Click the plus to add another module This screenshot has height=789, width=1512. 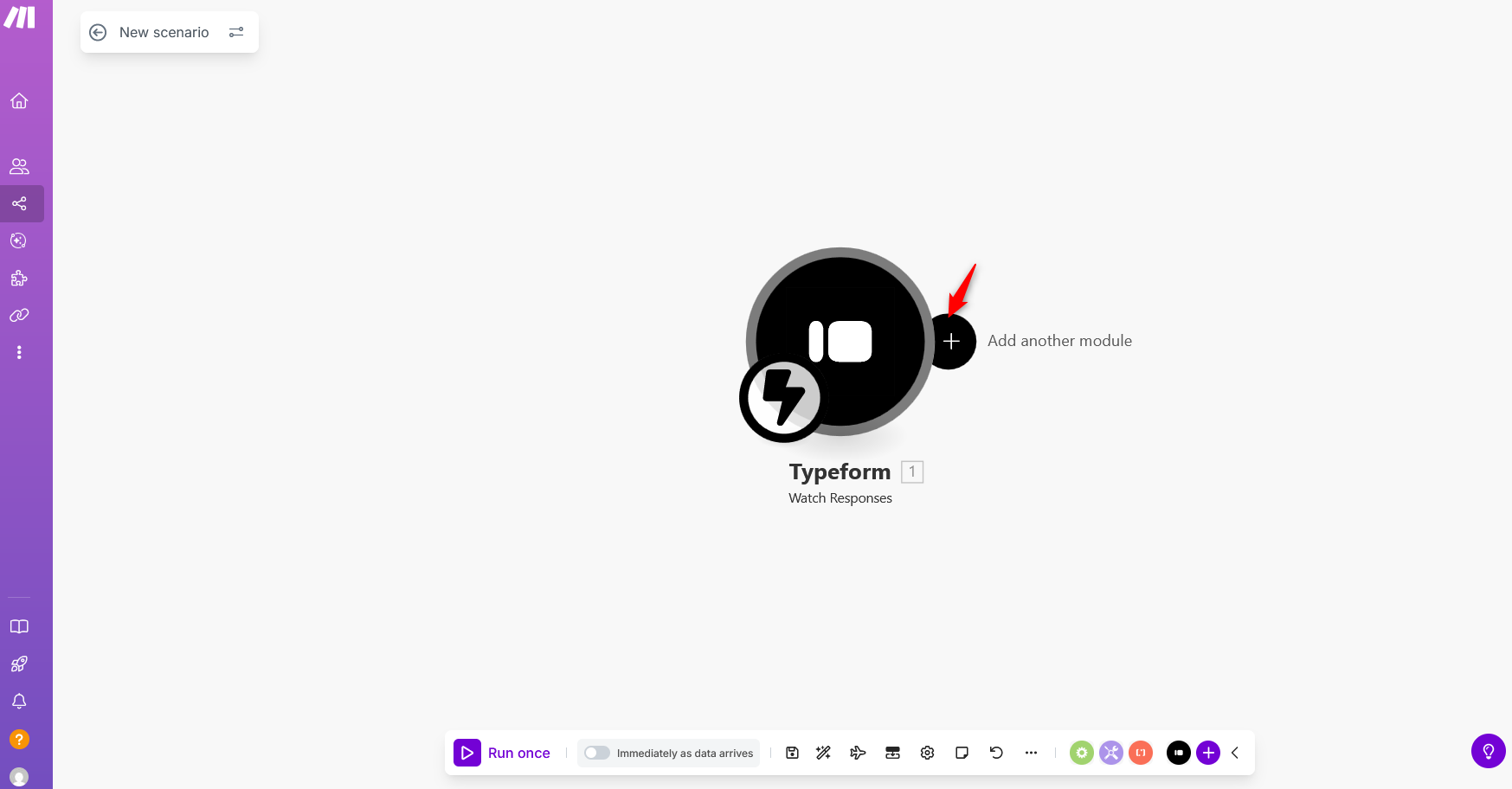[951, 342]
